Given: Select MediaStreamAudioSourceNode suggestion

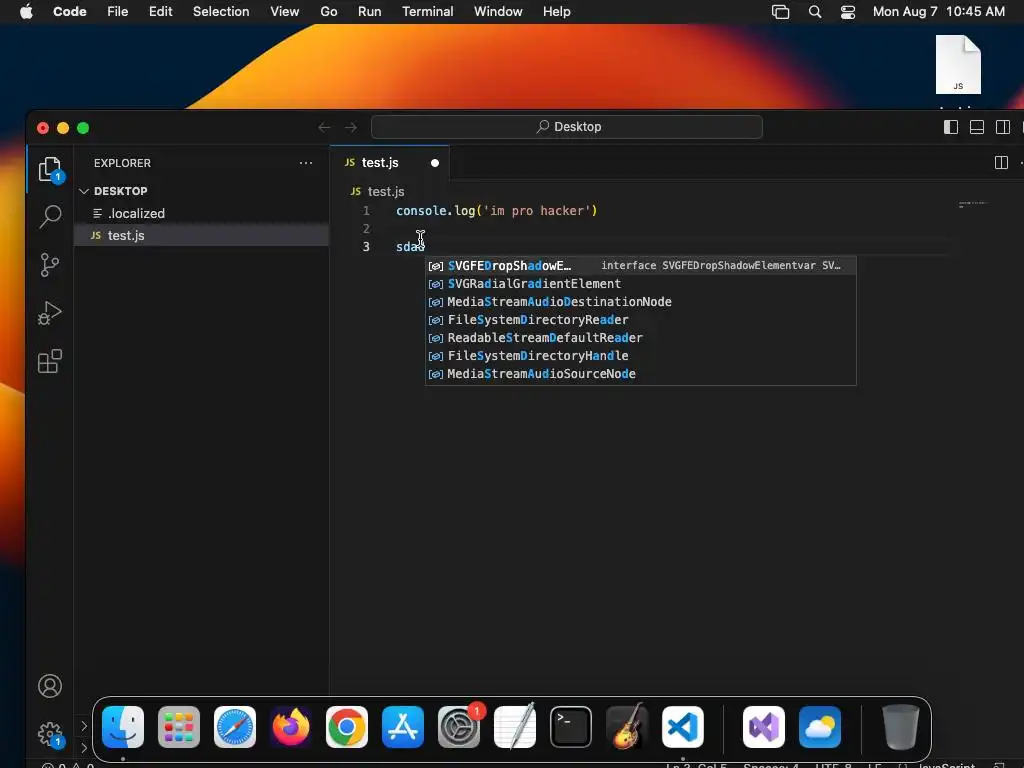Looking at the screenshot, I should pos(641,374).
